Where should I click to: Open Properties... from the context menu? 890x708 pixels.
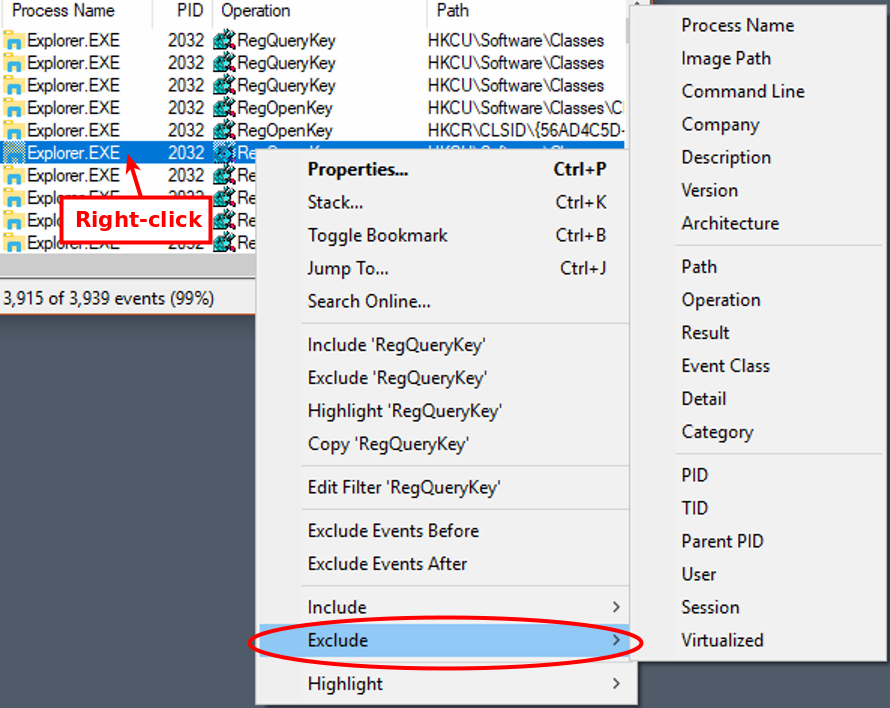(357, 170)
